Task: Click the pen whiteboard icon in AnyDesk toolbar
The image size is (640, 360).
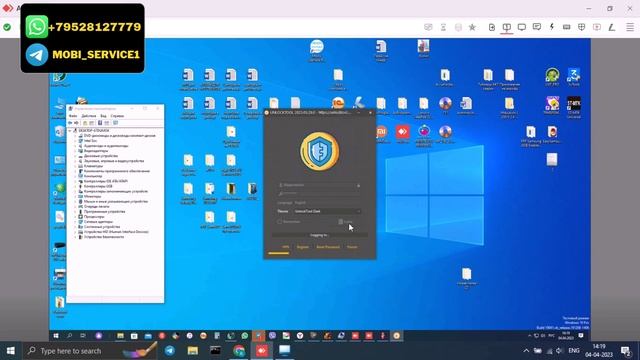Action: [x=611, y=27]
